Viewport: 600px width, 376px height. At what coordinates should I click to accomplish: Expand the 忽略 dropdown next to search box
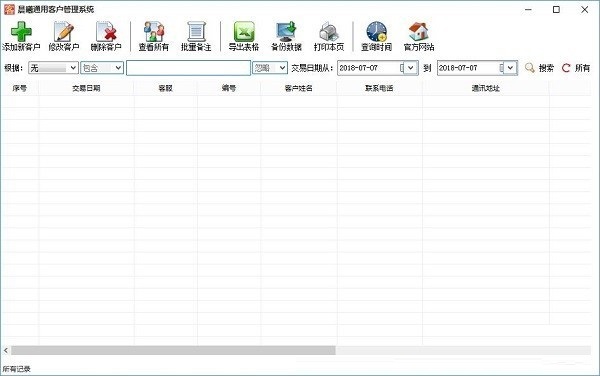point(270,68)
